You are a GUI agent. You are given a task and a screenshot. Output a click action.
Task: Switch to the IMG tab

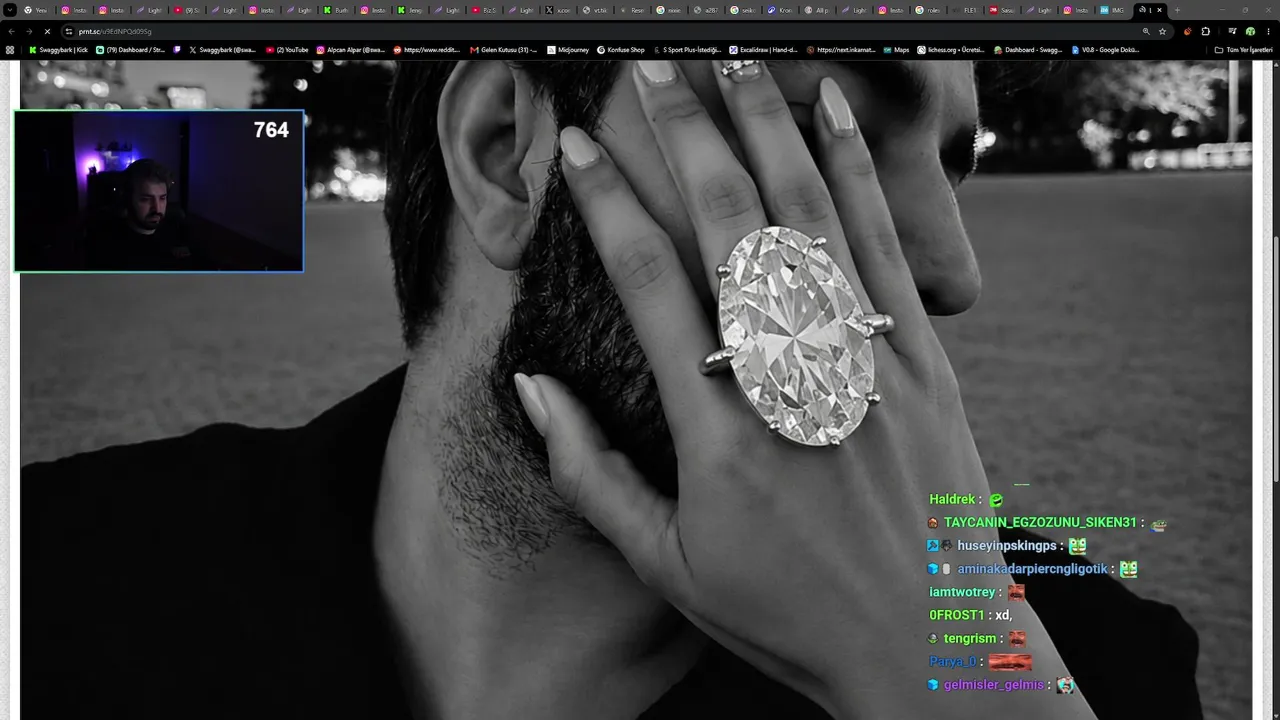tap(1113, 10)
